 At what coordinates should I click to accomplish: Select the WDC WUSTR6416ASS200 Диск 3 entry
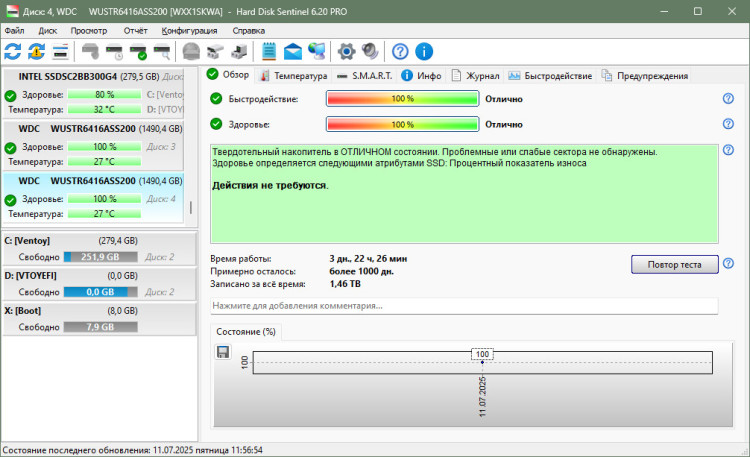[x=94, y=145]
